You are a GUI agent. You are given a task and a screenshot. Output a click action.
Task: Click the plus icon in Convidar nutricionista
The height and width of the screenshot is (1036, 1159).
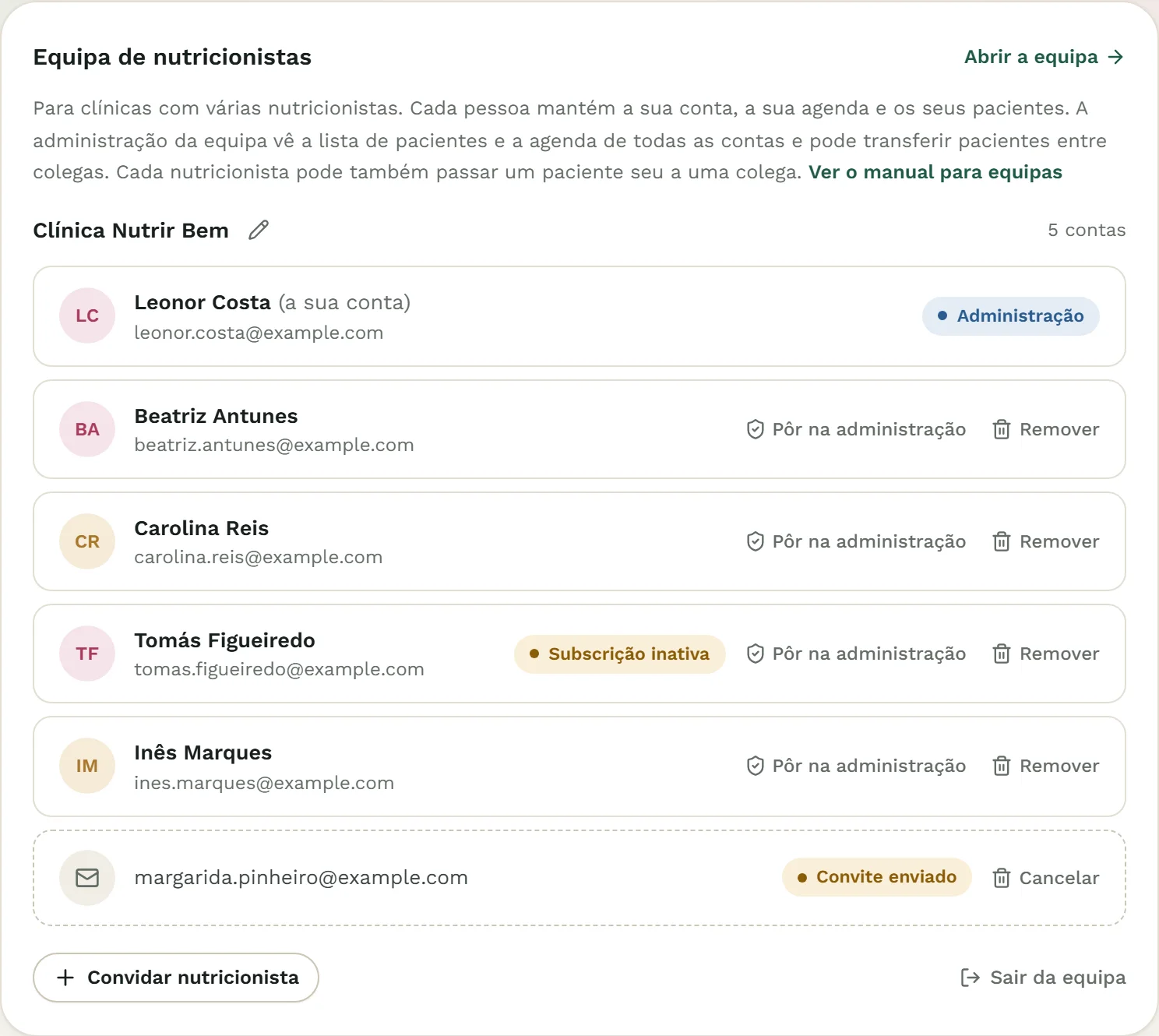pos(66,978)
